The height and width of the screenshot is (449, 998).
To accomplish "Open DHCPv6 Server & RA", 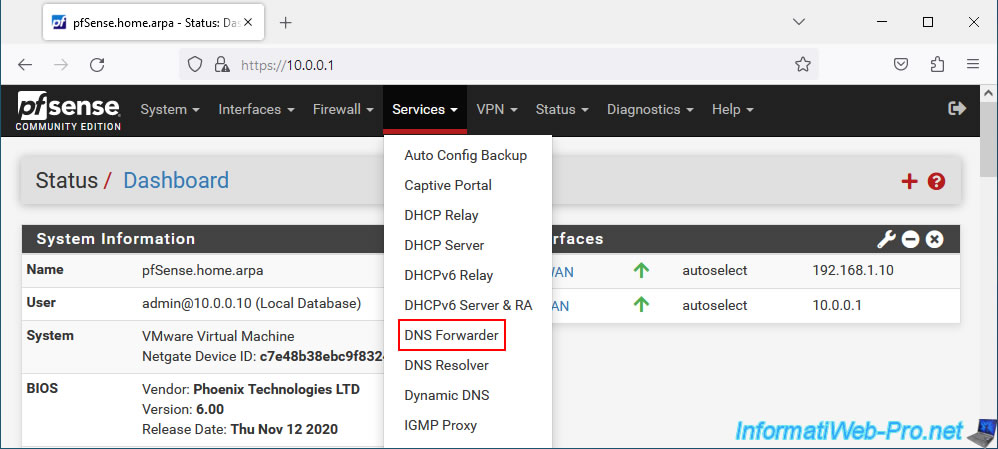I will pos(468,305).
